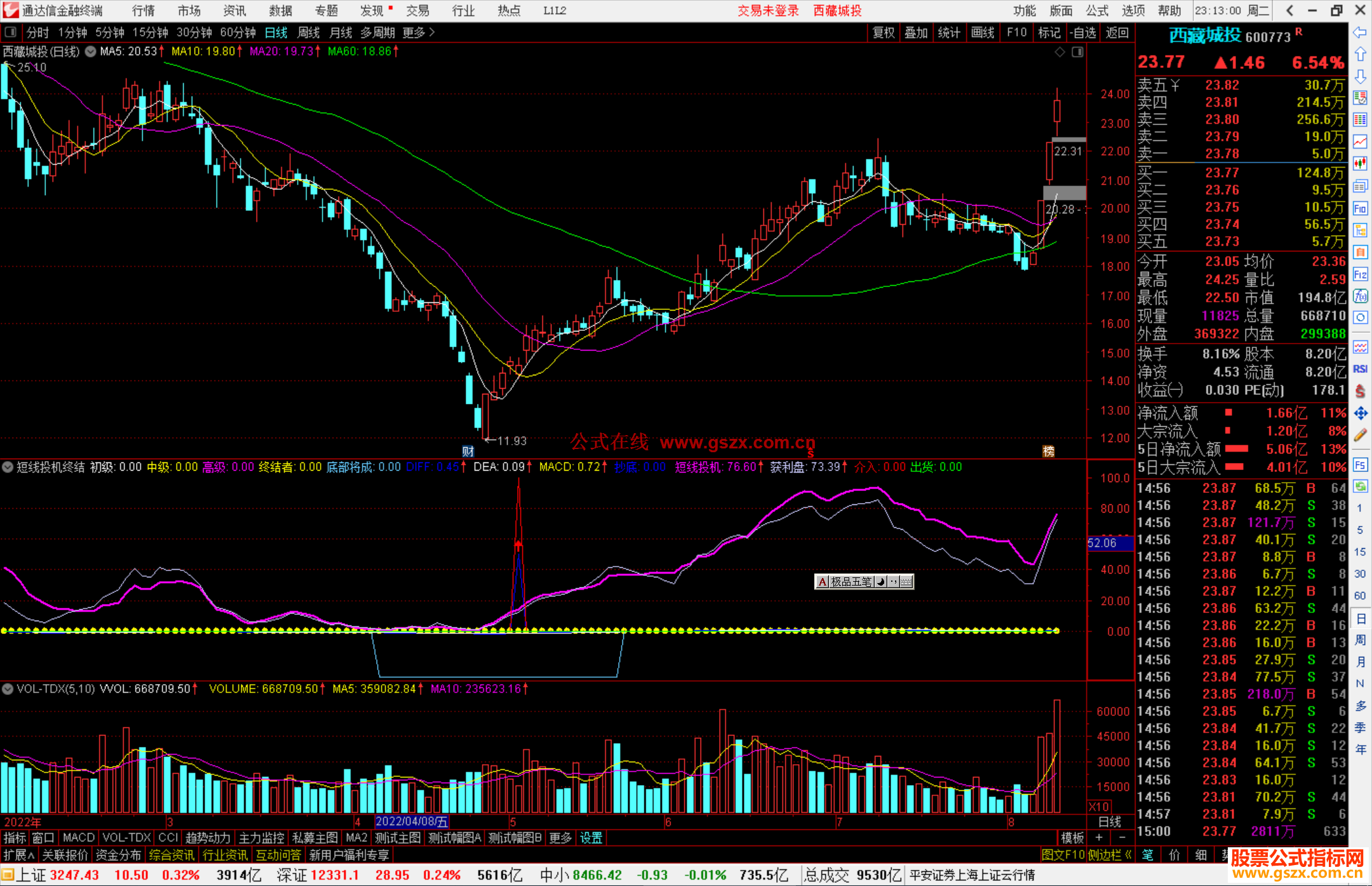Click the circle icon in right sidebar
Viewport: 1372px width, 886px height.
click(1360, 317)
